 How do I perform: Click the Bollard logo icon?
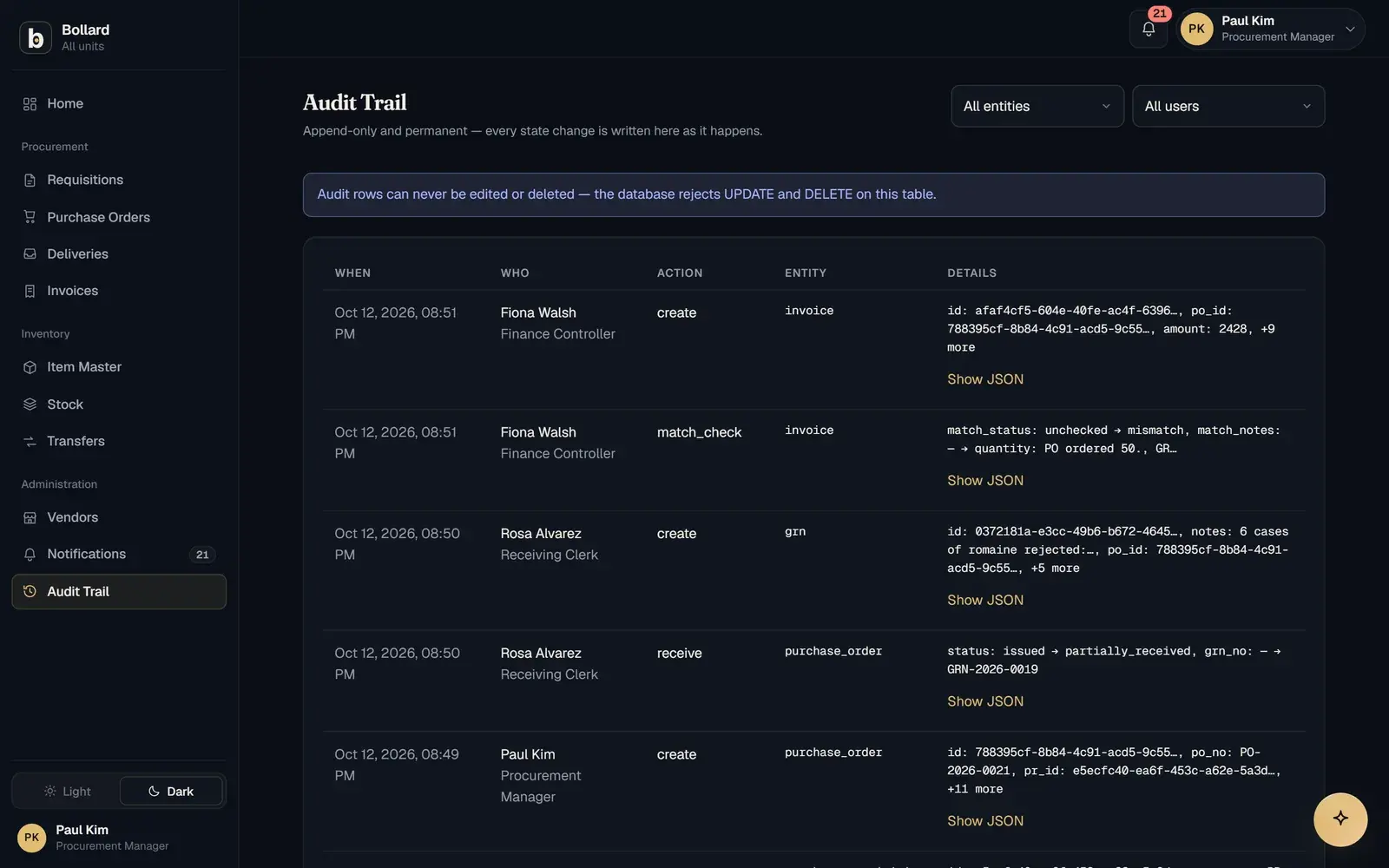pyautogui.click(x=36, y=37)
